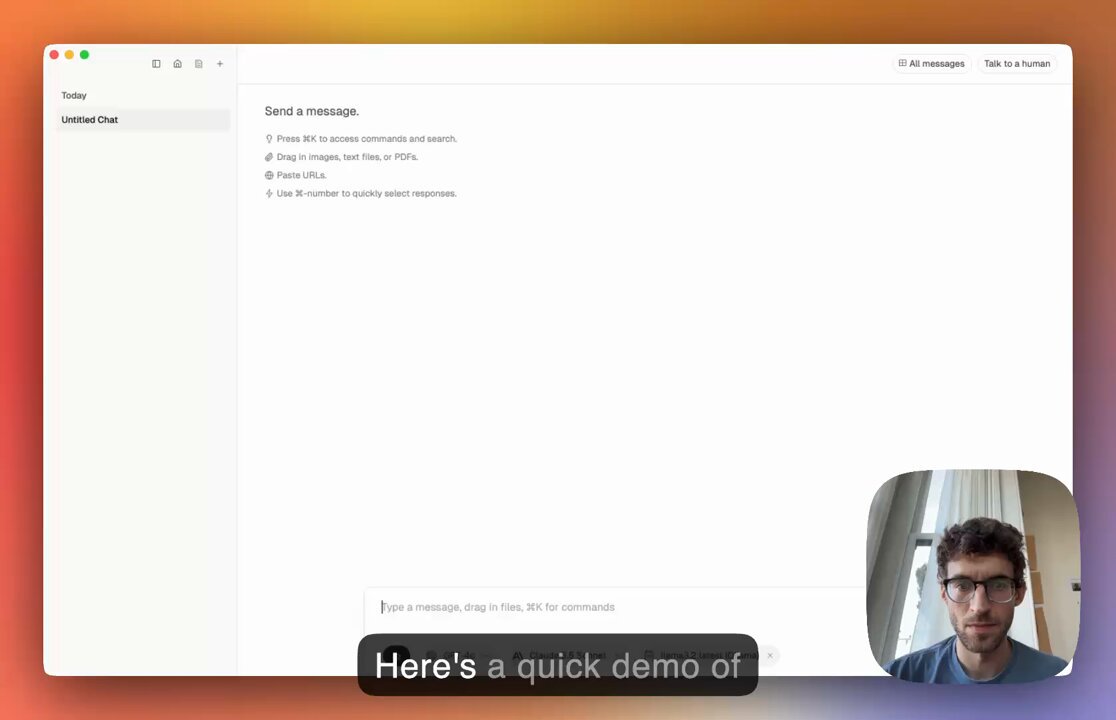Minimize the window with the yellow button
The width and height of the screenshot is (1116, 720).
pos(69,55)
